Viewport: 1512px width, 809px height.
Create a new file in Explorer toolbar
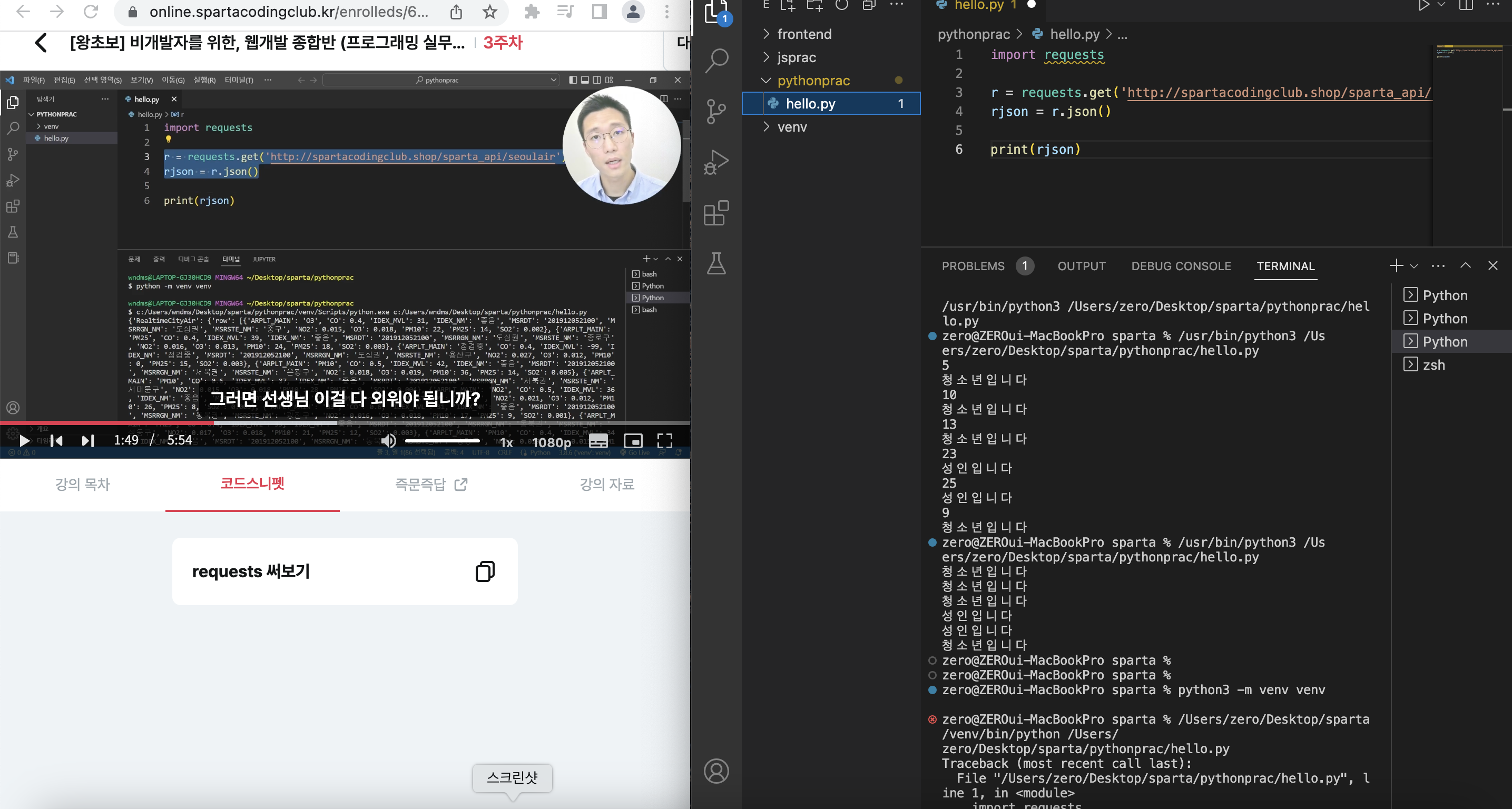[788, 5]
